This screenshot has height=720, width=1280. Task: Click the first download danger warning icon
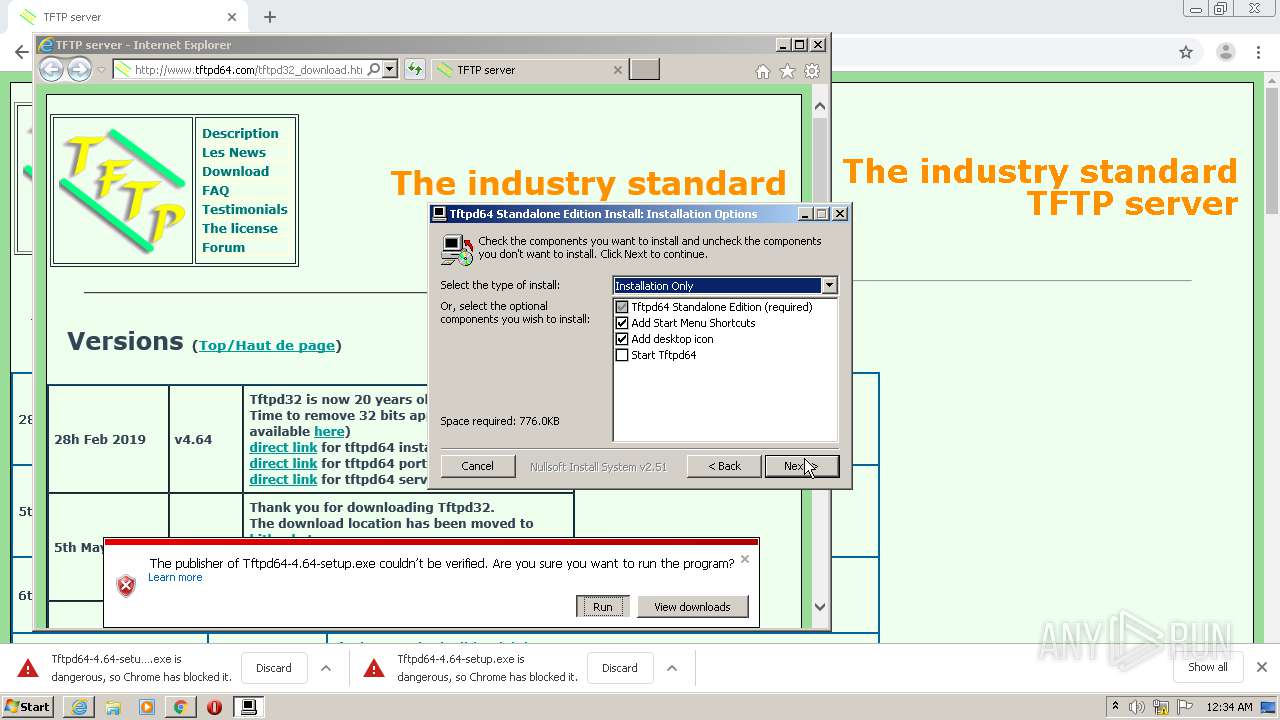click(28, 668)
